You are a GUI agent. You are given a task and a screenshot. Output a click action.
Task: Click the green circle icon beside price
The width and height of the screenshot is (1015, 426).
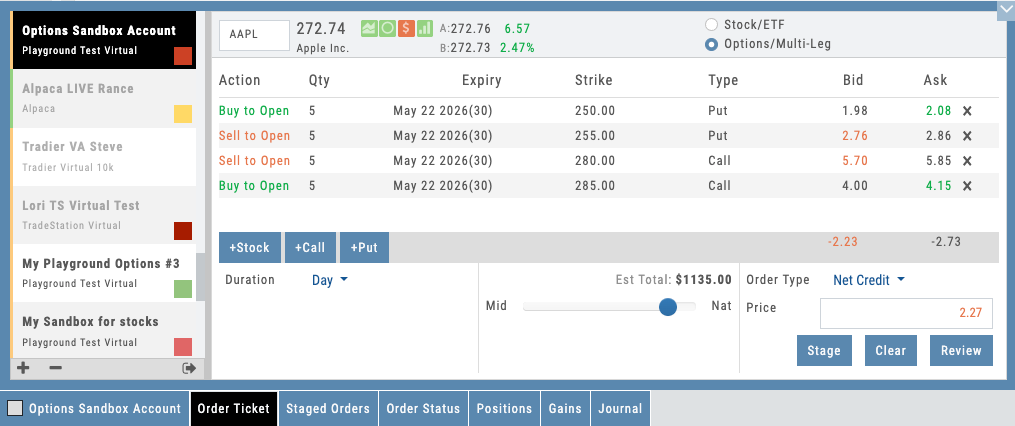pos(387,29)
